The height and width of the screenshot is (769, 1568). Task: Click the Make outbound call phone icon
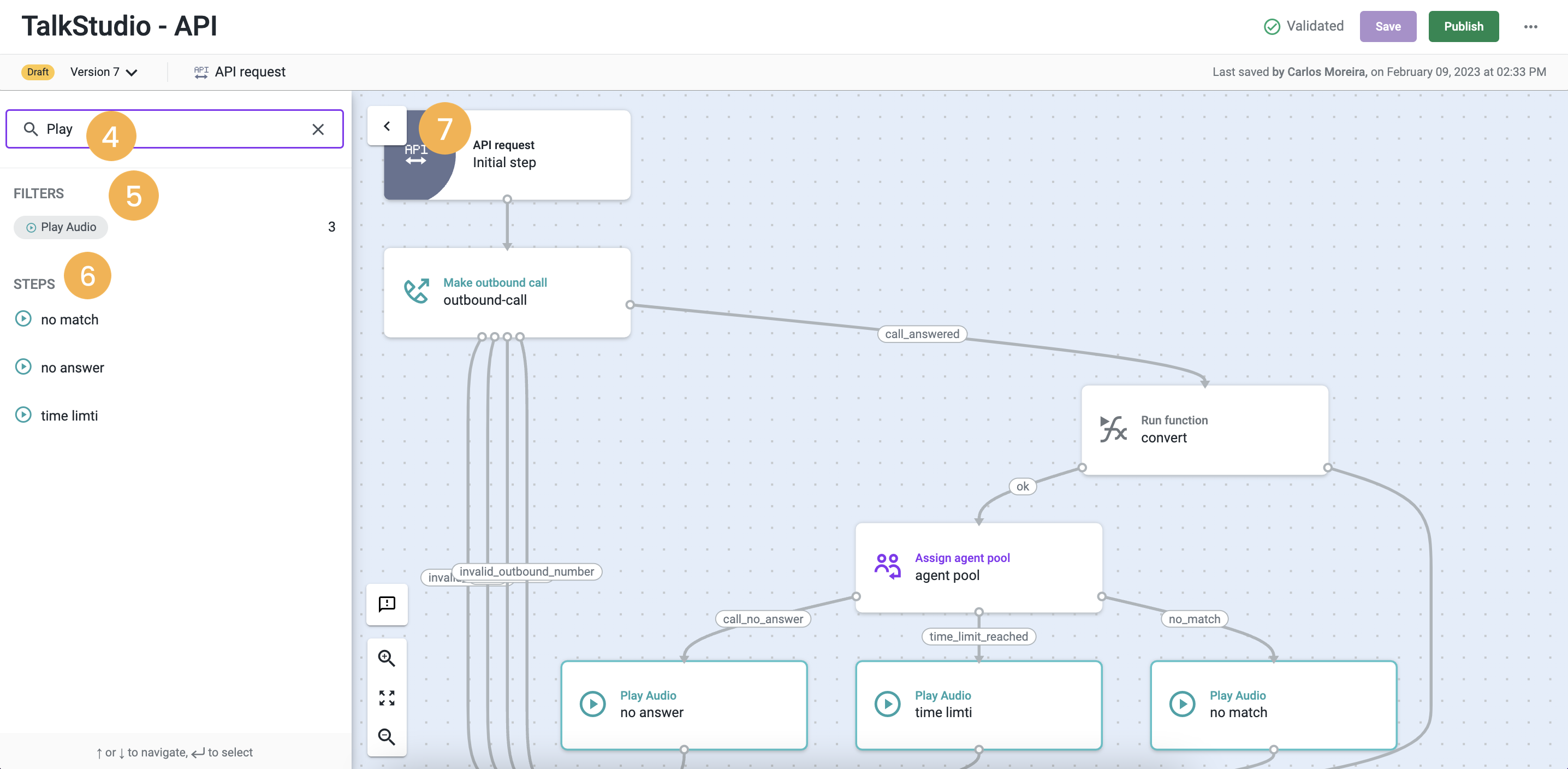pyautogui.click(x=417, y=291)
